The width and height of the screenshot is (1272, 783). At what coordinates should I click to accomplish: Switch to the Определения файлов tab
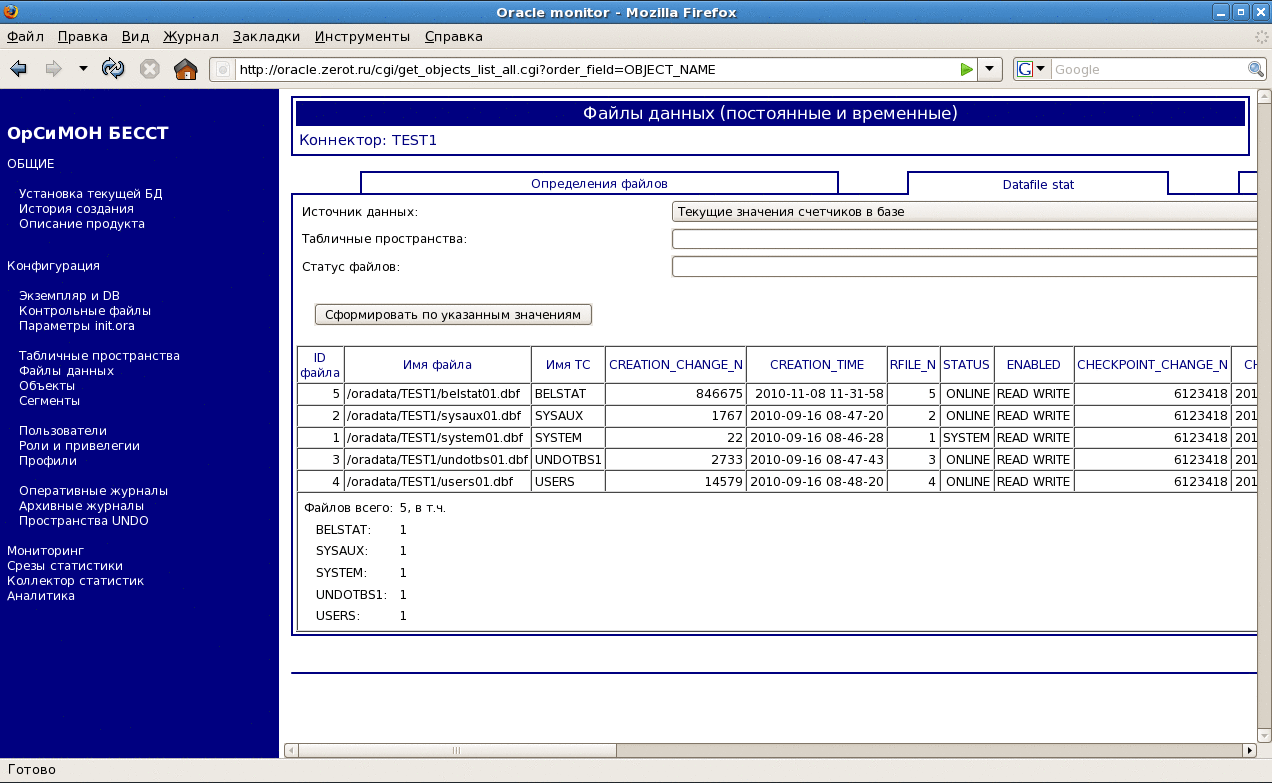pos(598,184)
